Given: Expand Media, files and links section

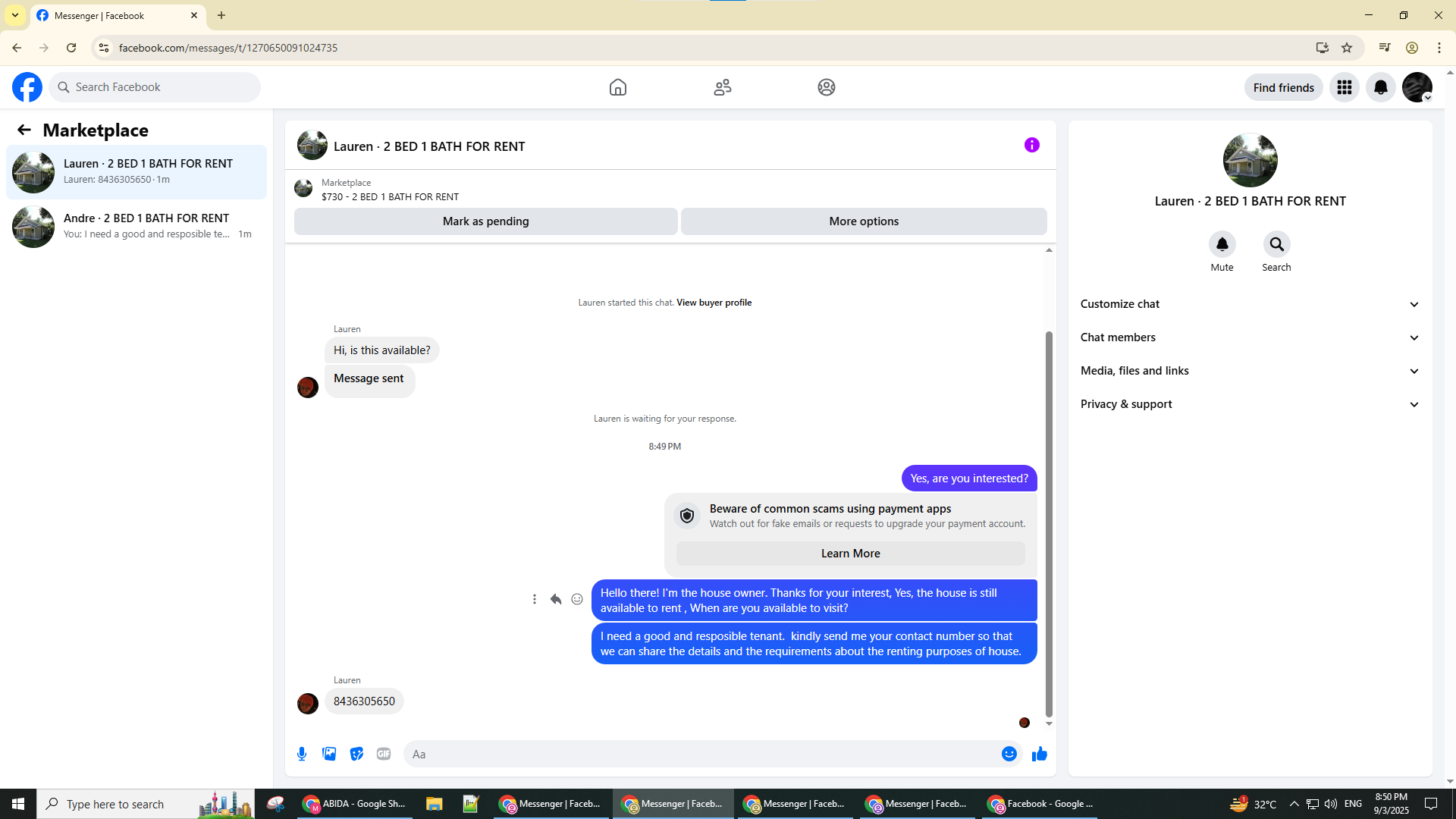Looking at the screenshot, I should tap(1250, 371).
